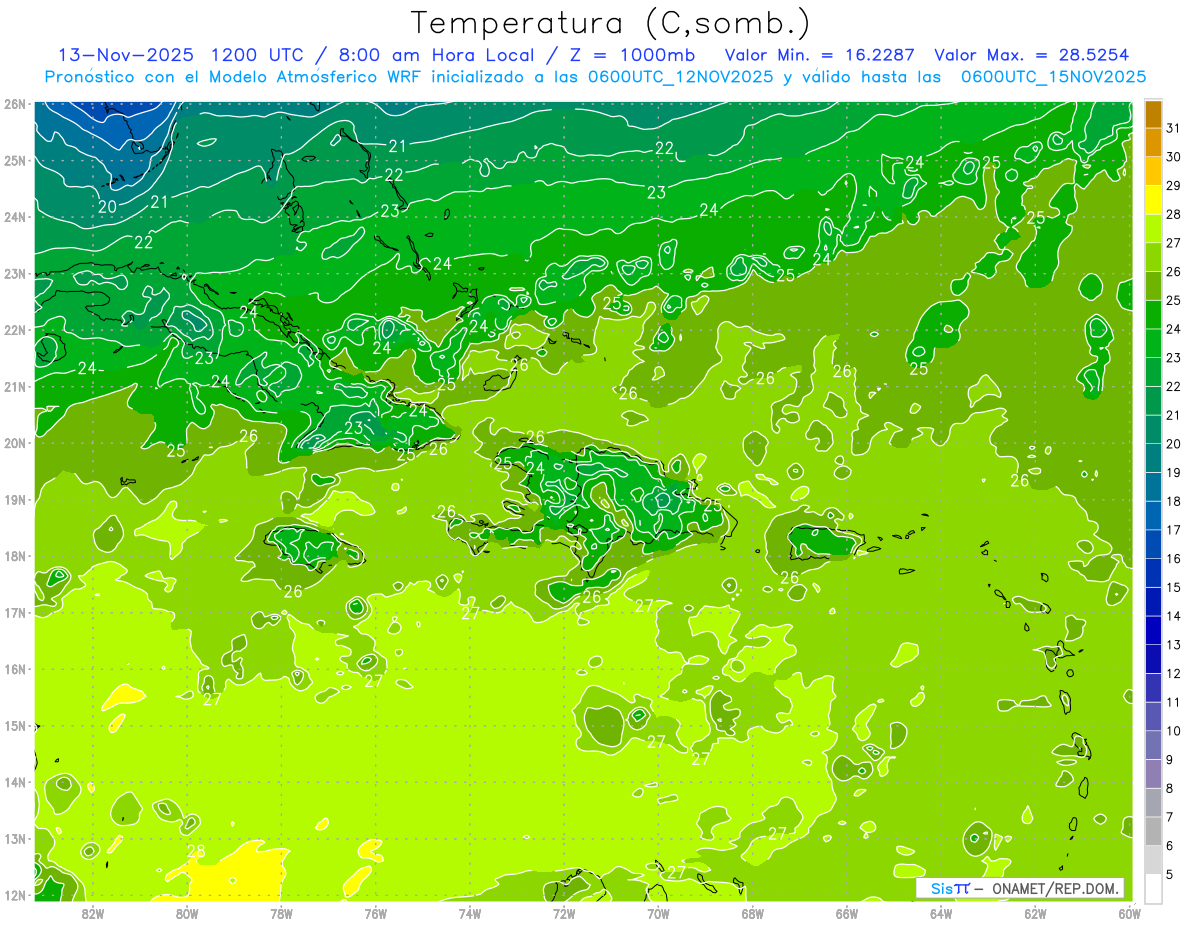Click legend swatch between 5 and 6

pyautogui.click(x=1154, y=860)
